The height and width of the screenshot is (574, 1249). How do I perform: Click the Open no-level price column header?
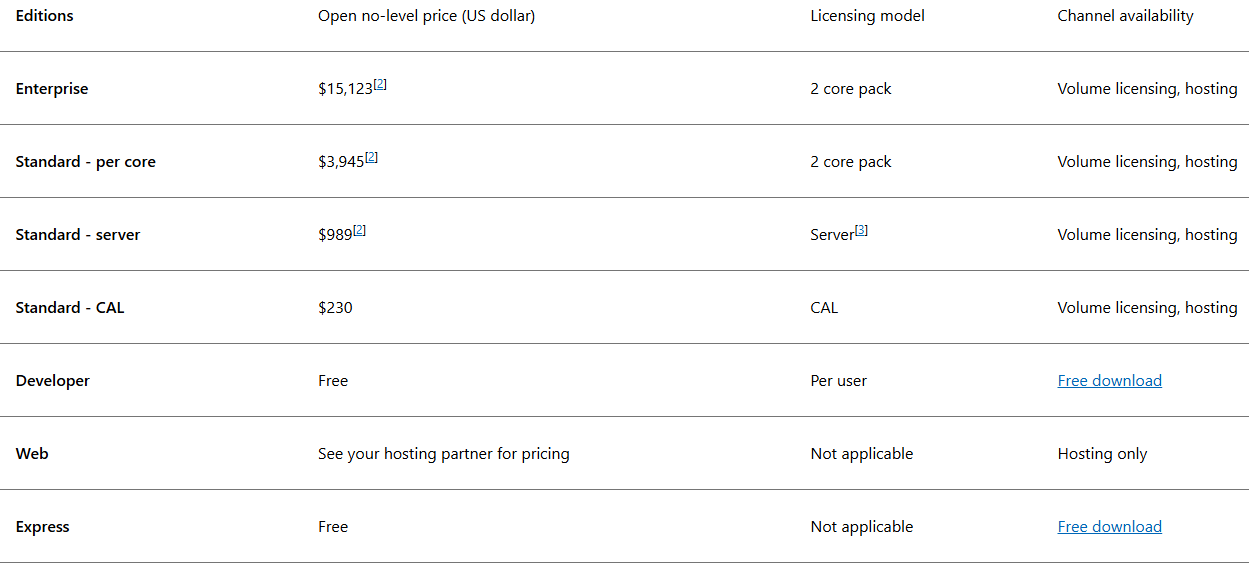(426, 16)
